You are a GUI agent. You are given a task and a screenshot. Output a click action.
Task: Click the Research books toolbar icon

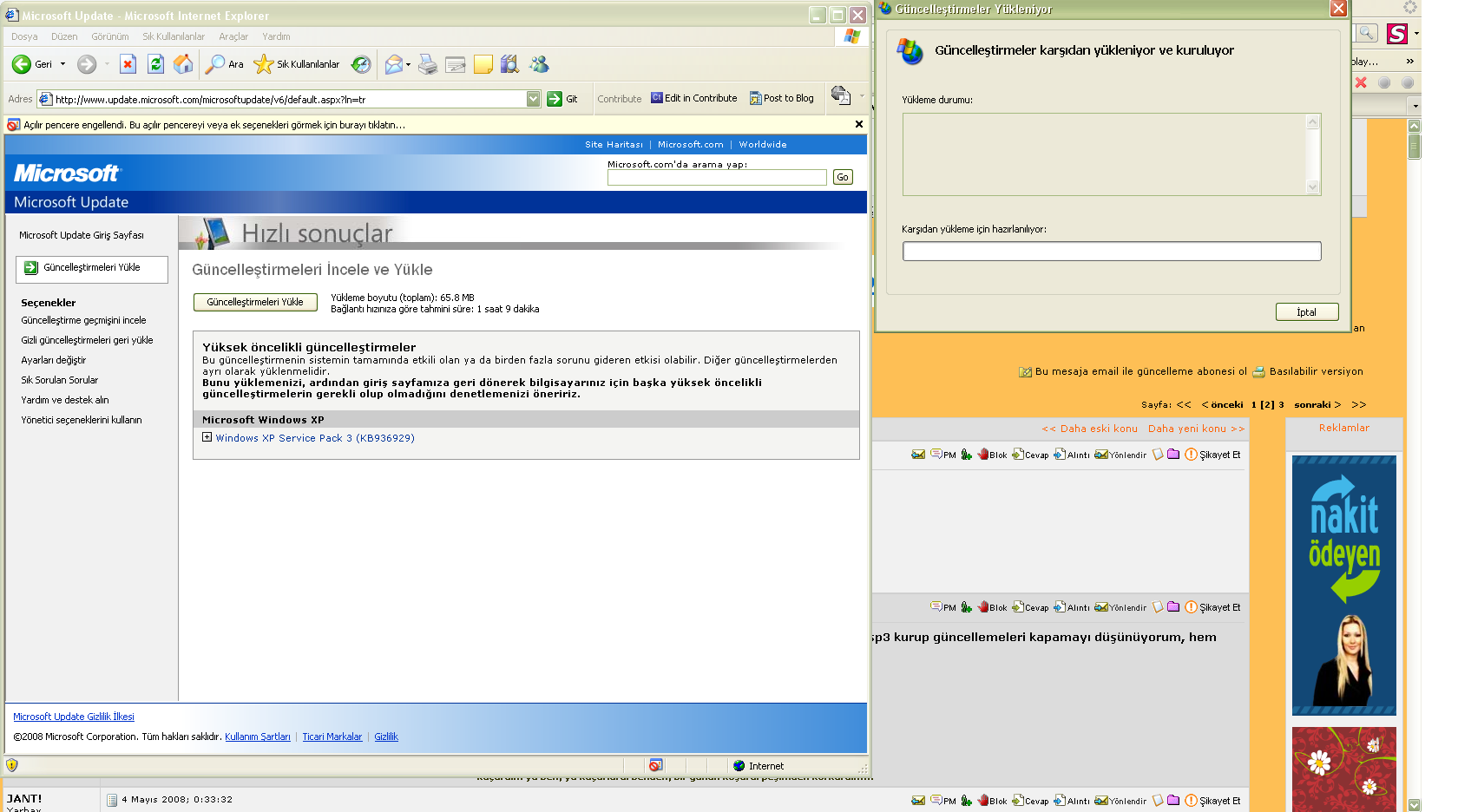[x=510, y=64]
